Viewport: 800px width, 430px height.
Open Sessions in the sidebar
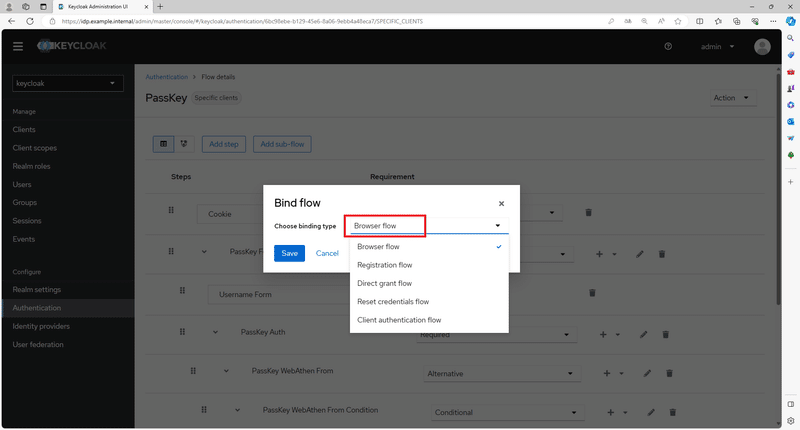point(27,221)
